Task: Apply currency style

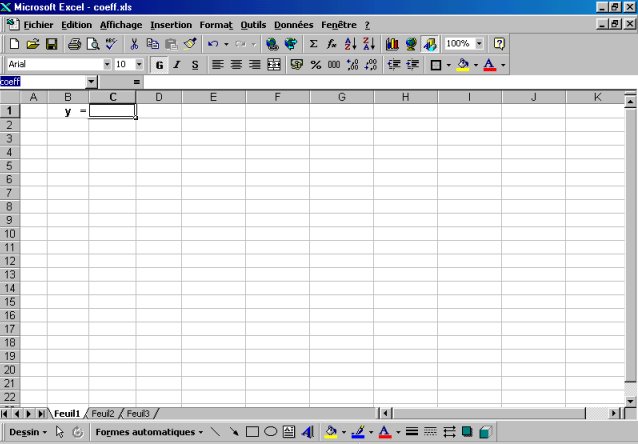Action: (297, 65)
